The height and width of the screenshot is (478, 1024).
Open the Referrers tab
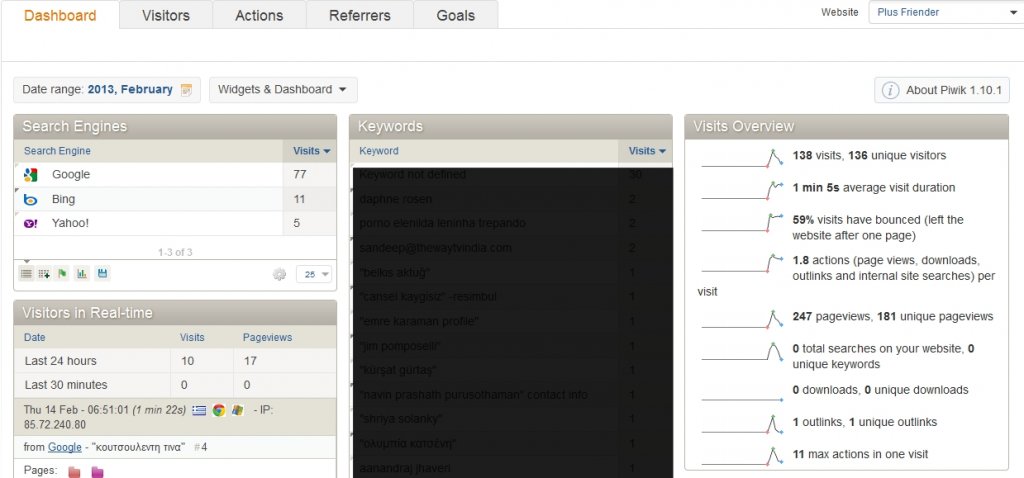coord(360,15)
